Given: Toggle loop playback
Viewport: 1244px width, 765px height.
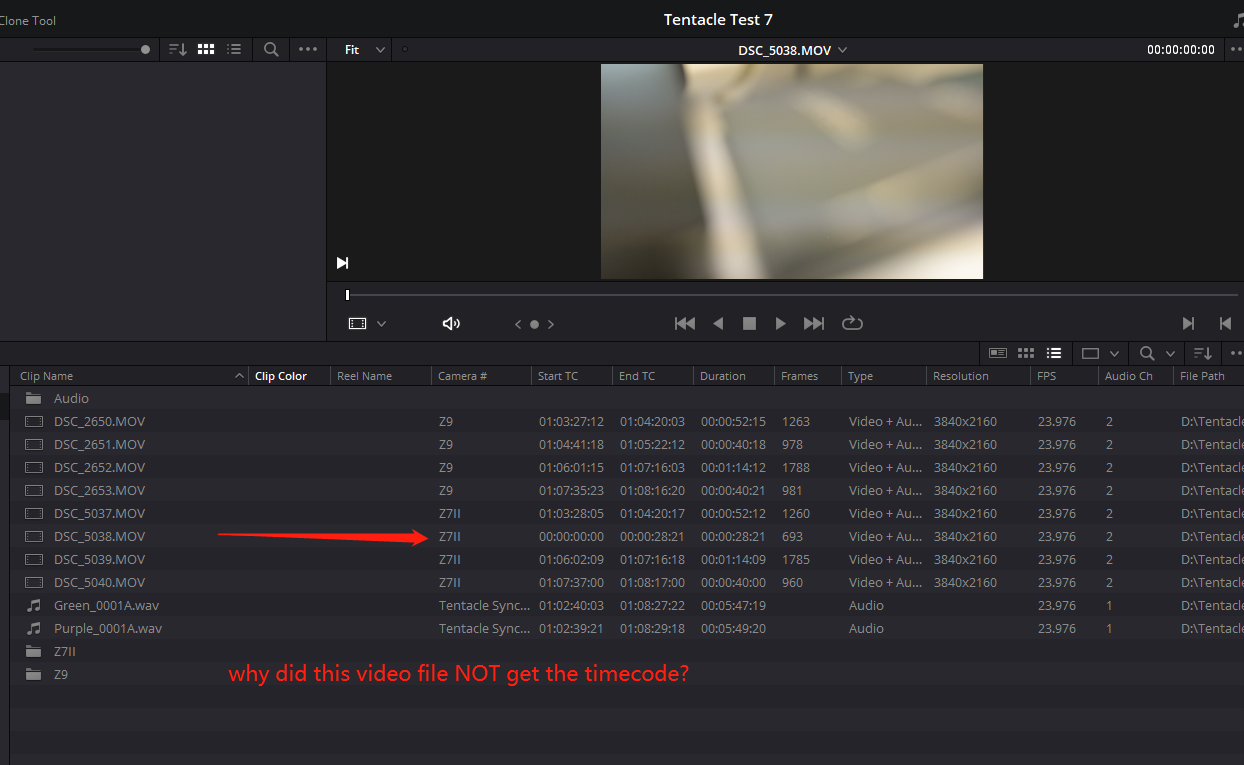Looking at the screenshot, I should coord(852,323).
